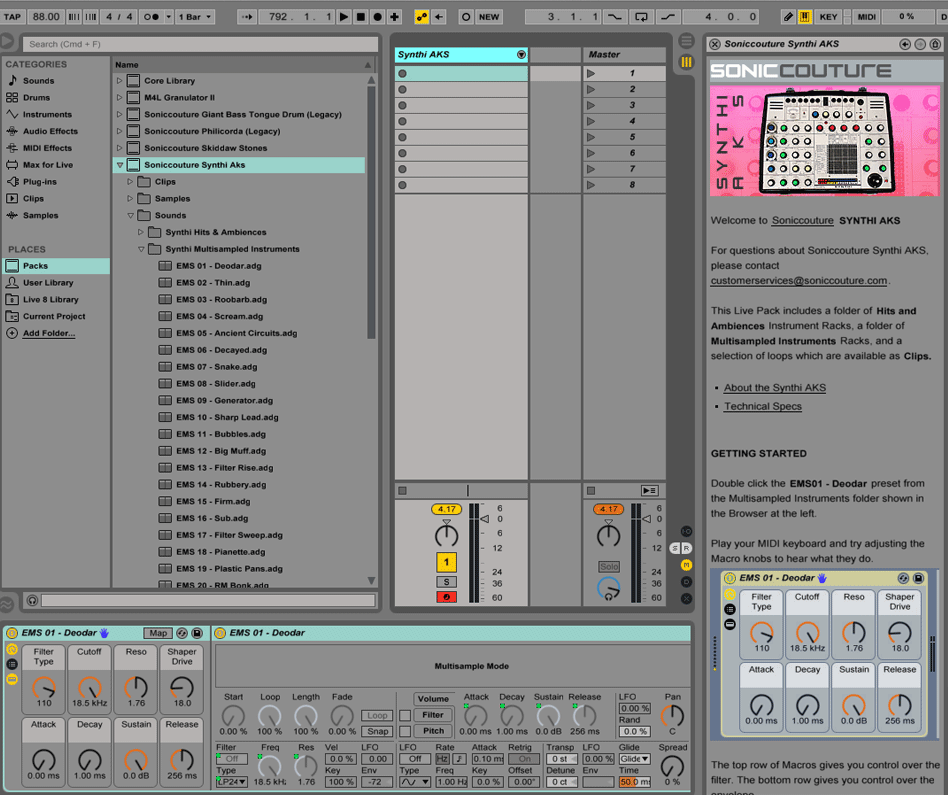Expand the M4L Granulator II pack

pos(120,97)
